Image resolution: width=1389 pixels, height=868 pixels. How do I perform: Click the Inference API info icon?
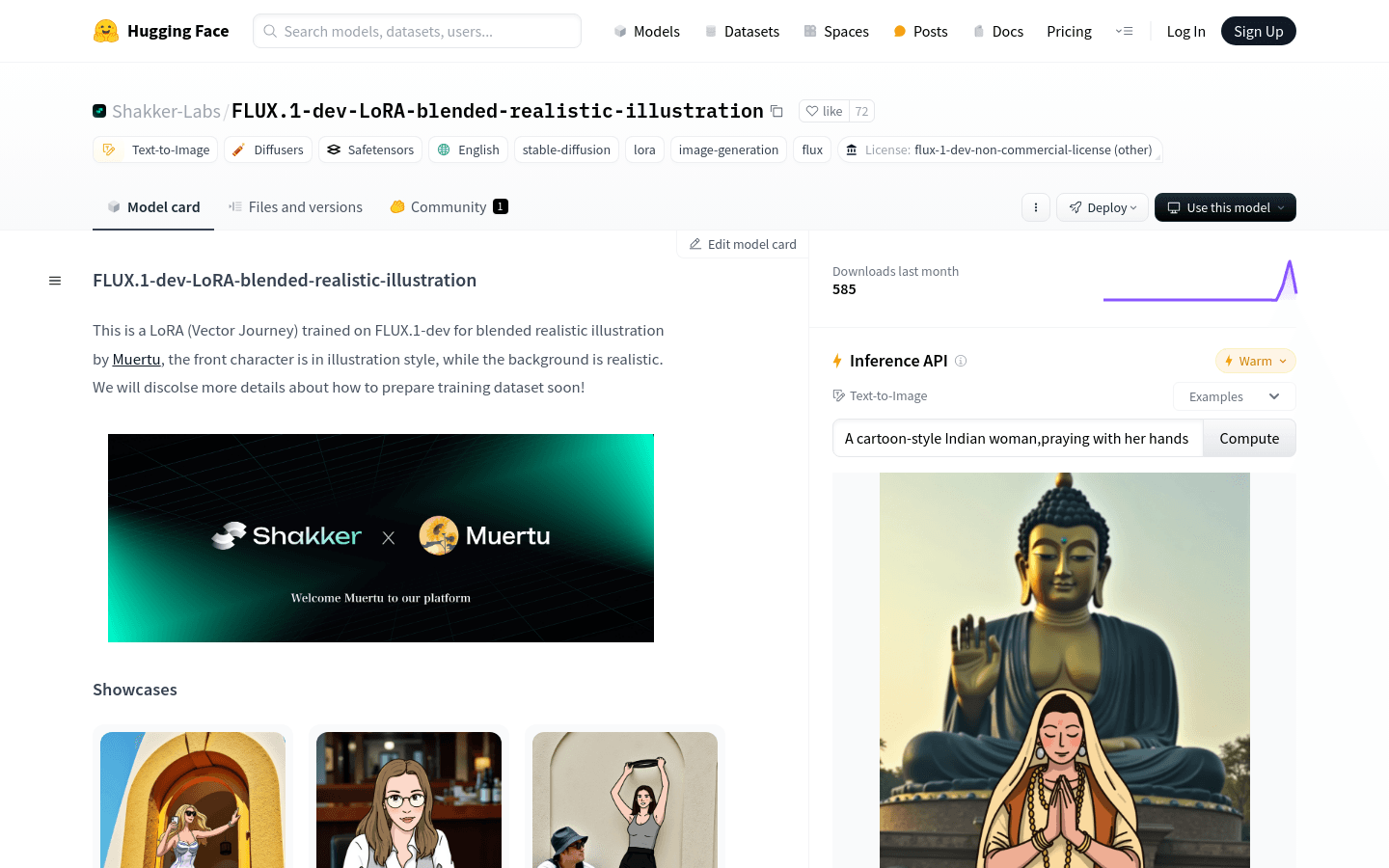point(961,361)
